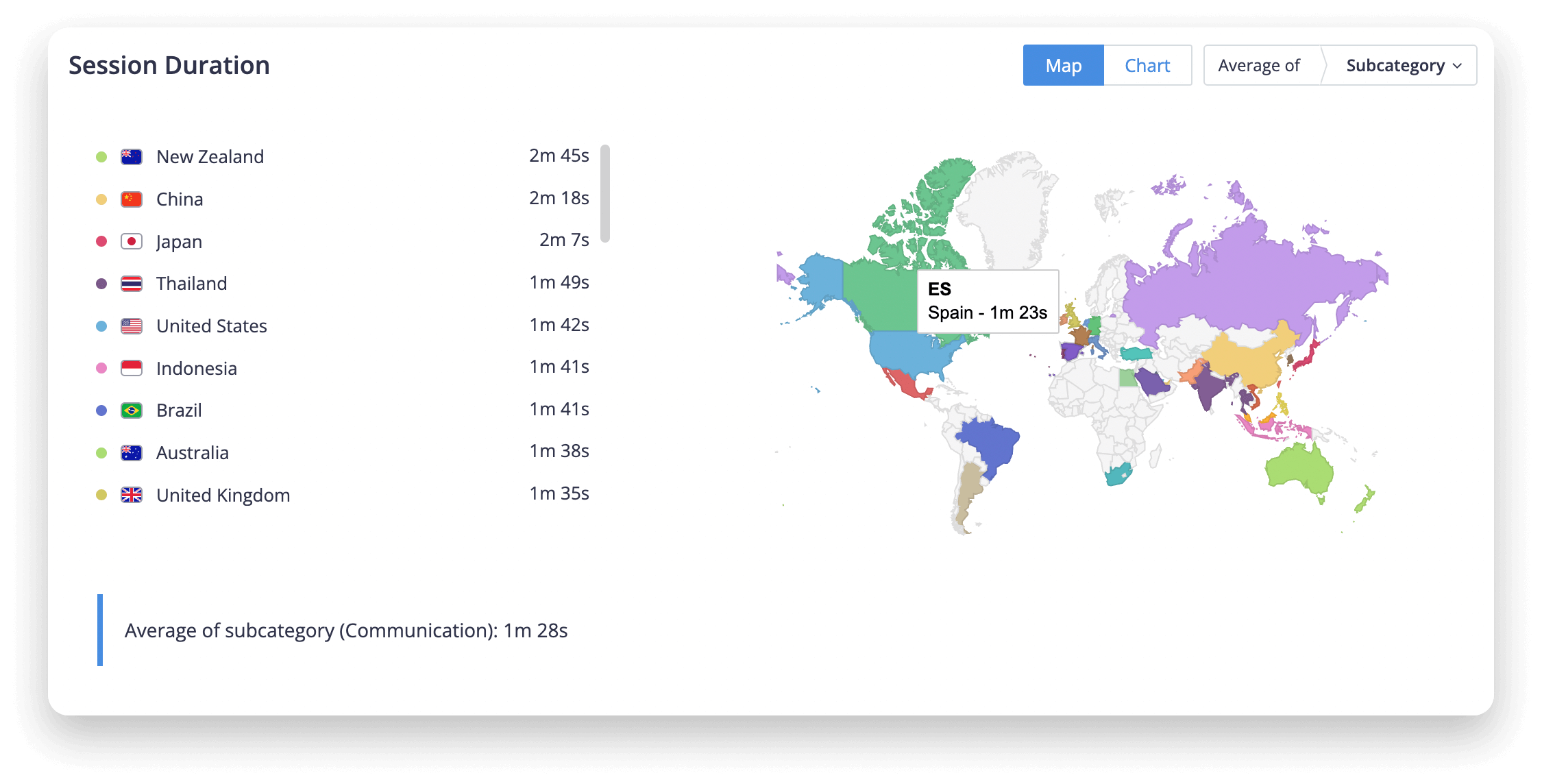Click the Average of selector
The image size is (1542, 784).
[1260, 65]
